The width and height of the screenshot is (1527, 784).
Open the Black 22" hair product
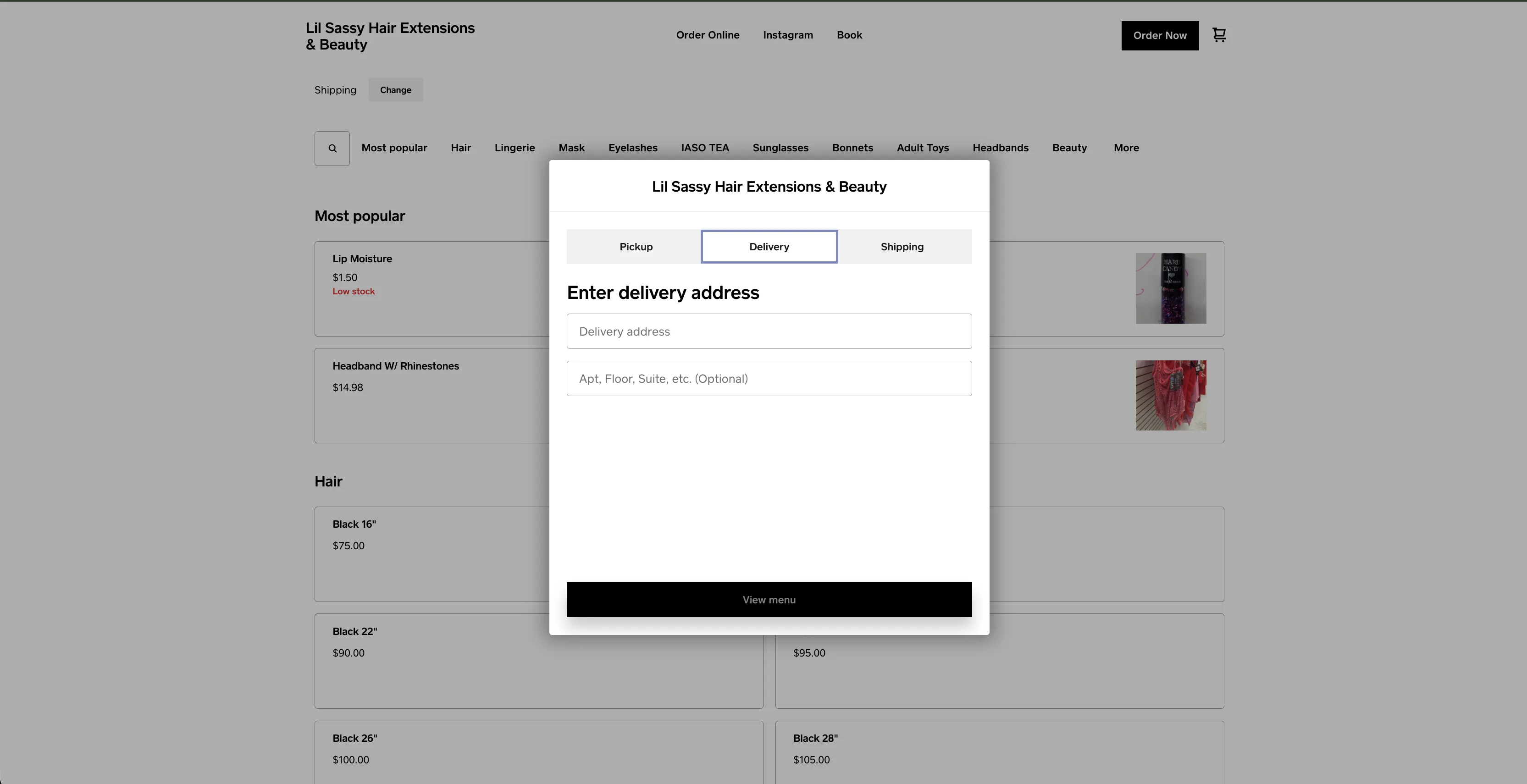point(538,661)
